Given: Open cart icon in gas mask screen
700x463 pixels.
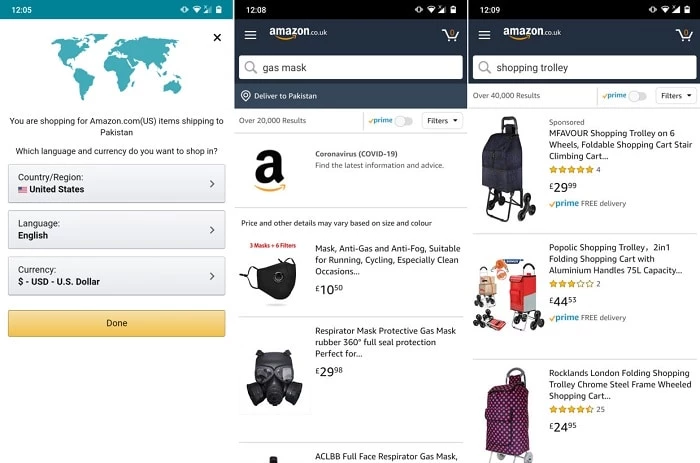Looking at the screenshot, I should 450,35.
